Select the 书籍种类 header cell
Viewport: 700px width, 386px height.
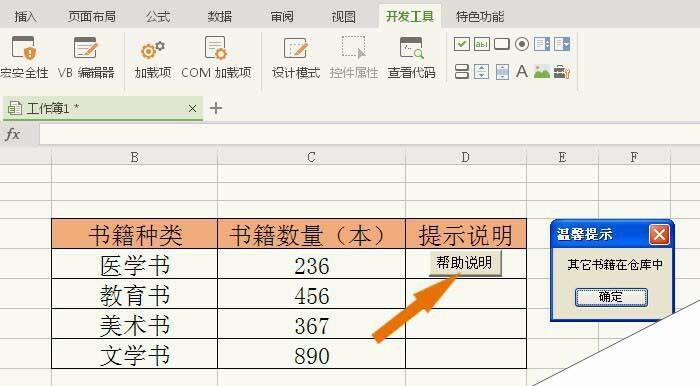[x=134, y=233]
